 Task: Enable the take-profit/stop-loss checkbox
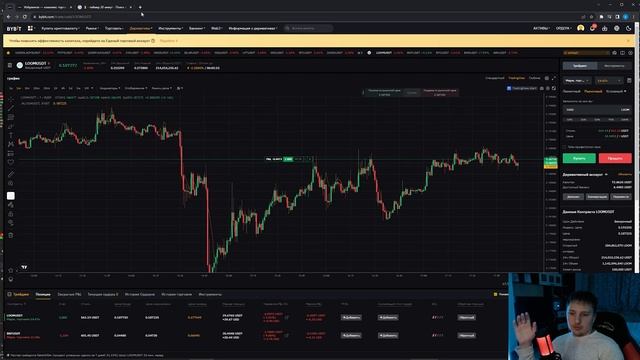(564, 147)
